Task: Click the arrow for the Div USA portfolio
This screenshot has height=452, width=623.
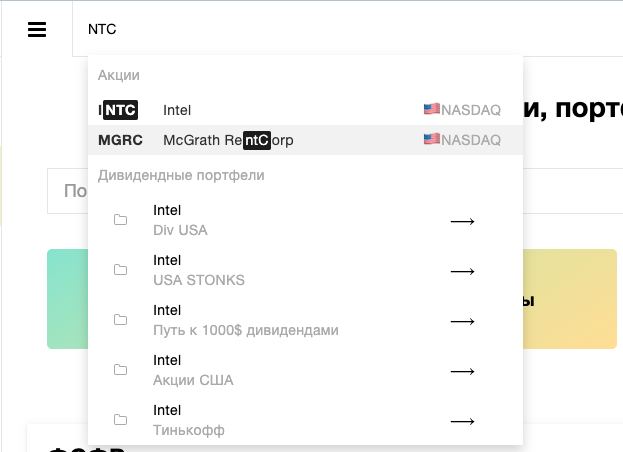Action: (462, 221)
